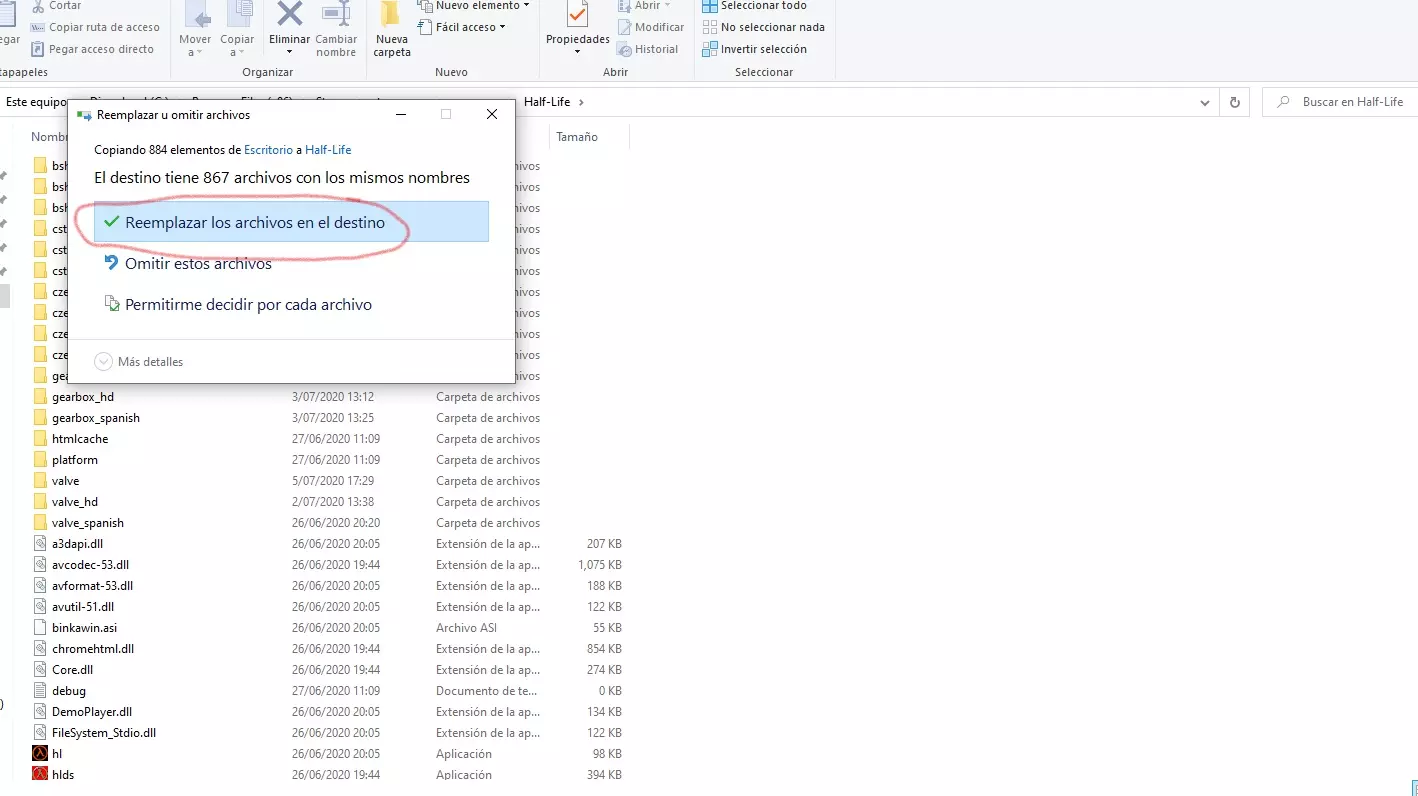Close the Reemplazar u omitir archivos dialog

click(492, 115)
